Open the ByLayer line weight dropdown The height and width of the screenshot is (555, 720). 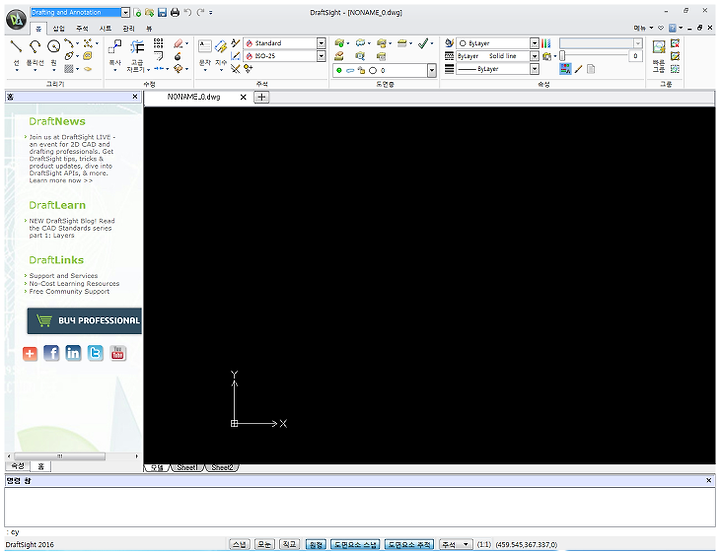534,69
